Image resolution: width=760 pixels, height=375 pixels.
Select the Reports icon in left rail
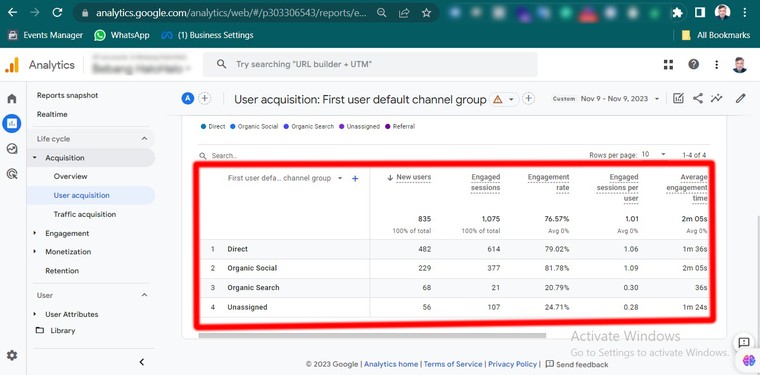pyautogui.click(x=12, y=124)
